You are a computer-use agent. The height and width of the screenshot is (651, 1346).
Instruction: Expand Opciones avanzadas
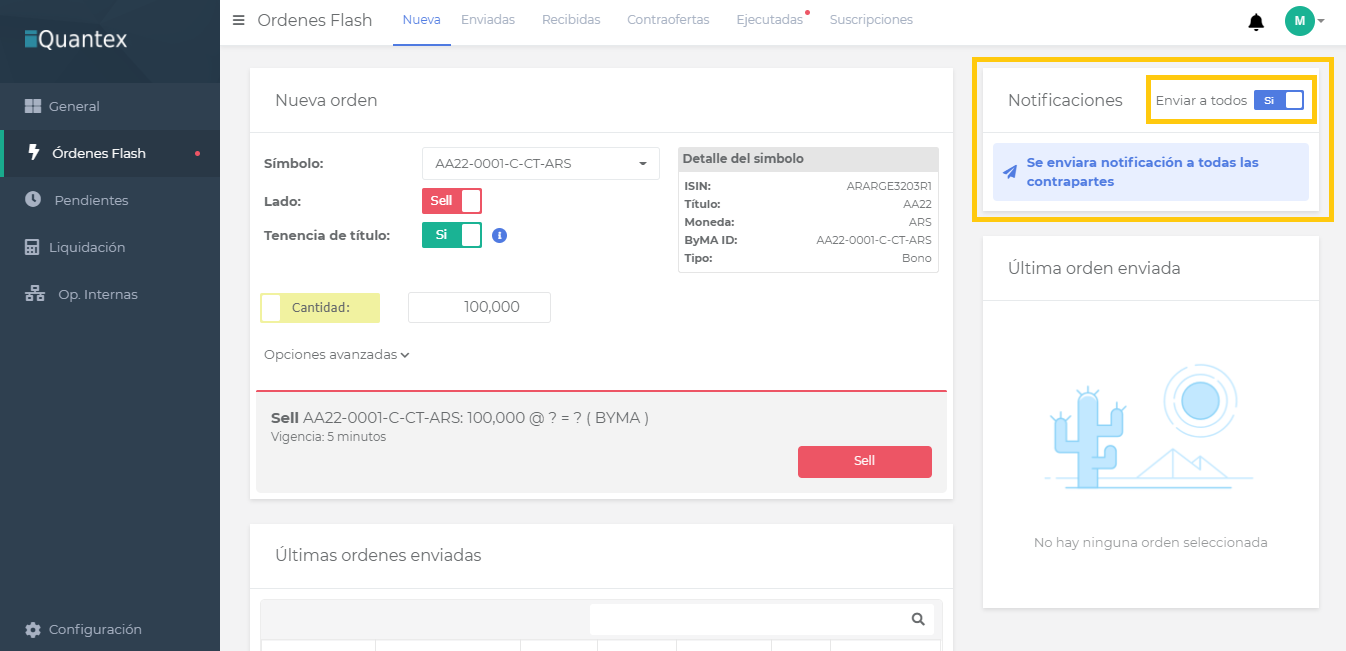click(x=336, y=355)
